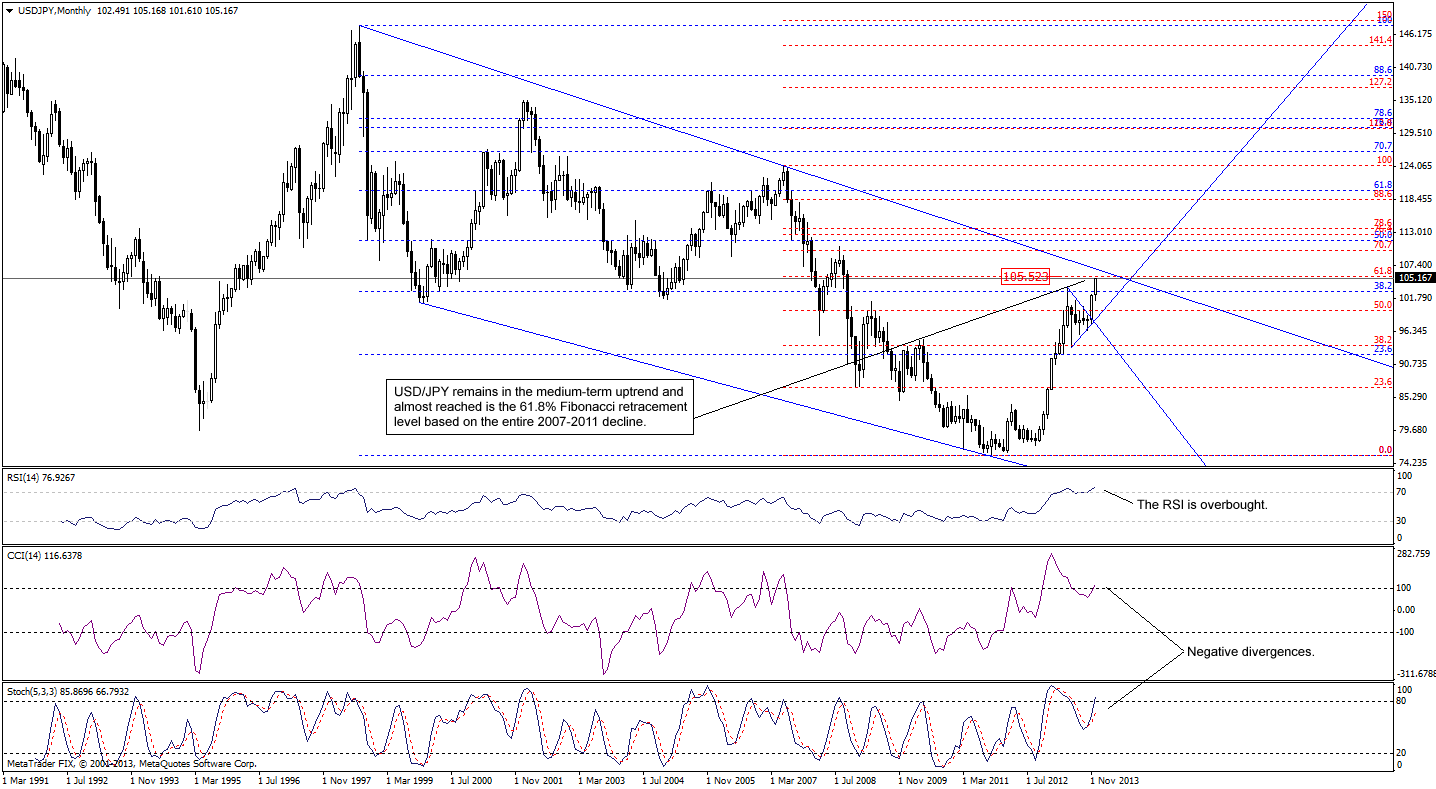Screen dimensions: 1436x789
Task: Select the "Negative divergences." annotation
Action: pyautogui.click(x=1250, y=651)
